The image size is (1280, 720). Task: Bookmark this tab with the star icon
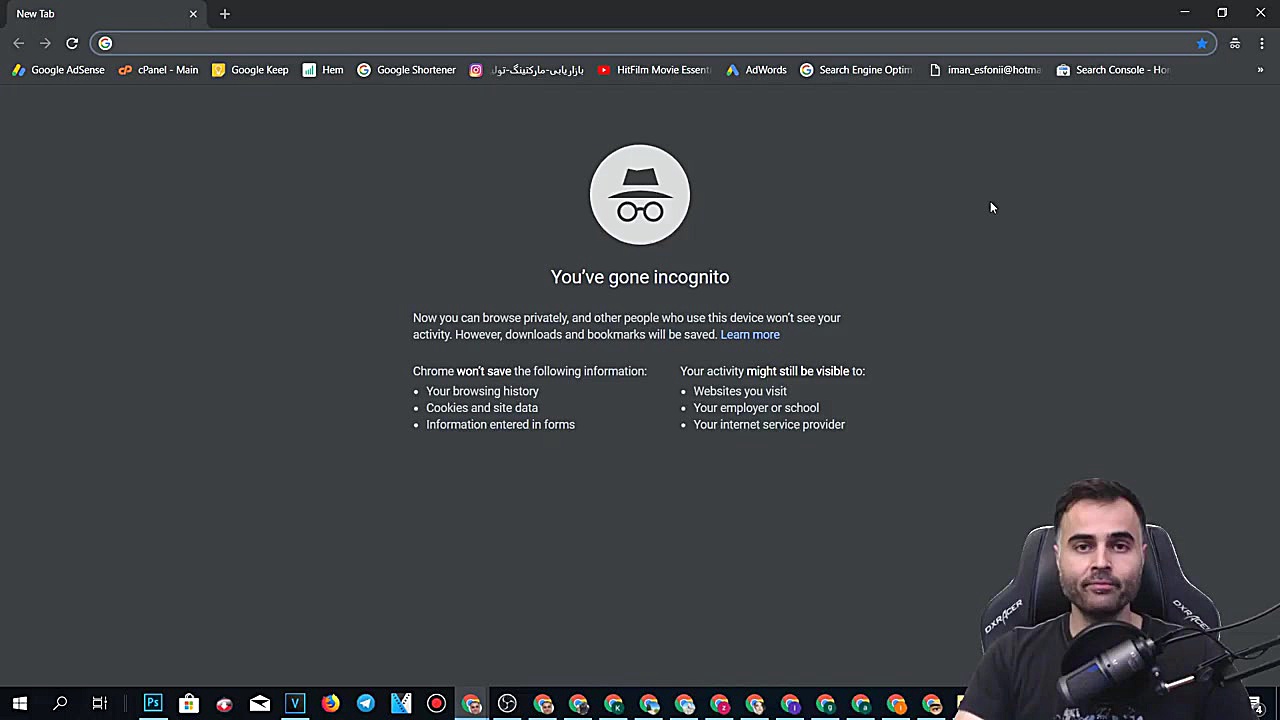click(x=1201, y=43)
